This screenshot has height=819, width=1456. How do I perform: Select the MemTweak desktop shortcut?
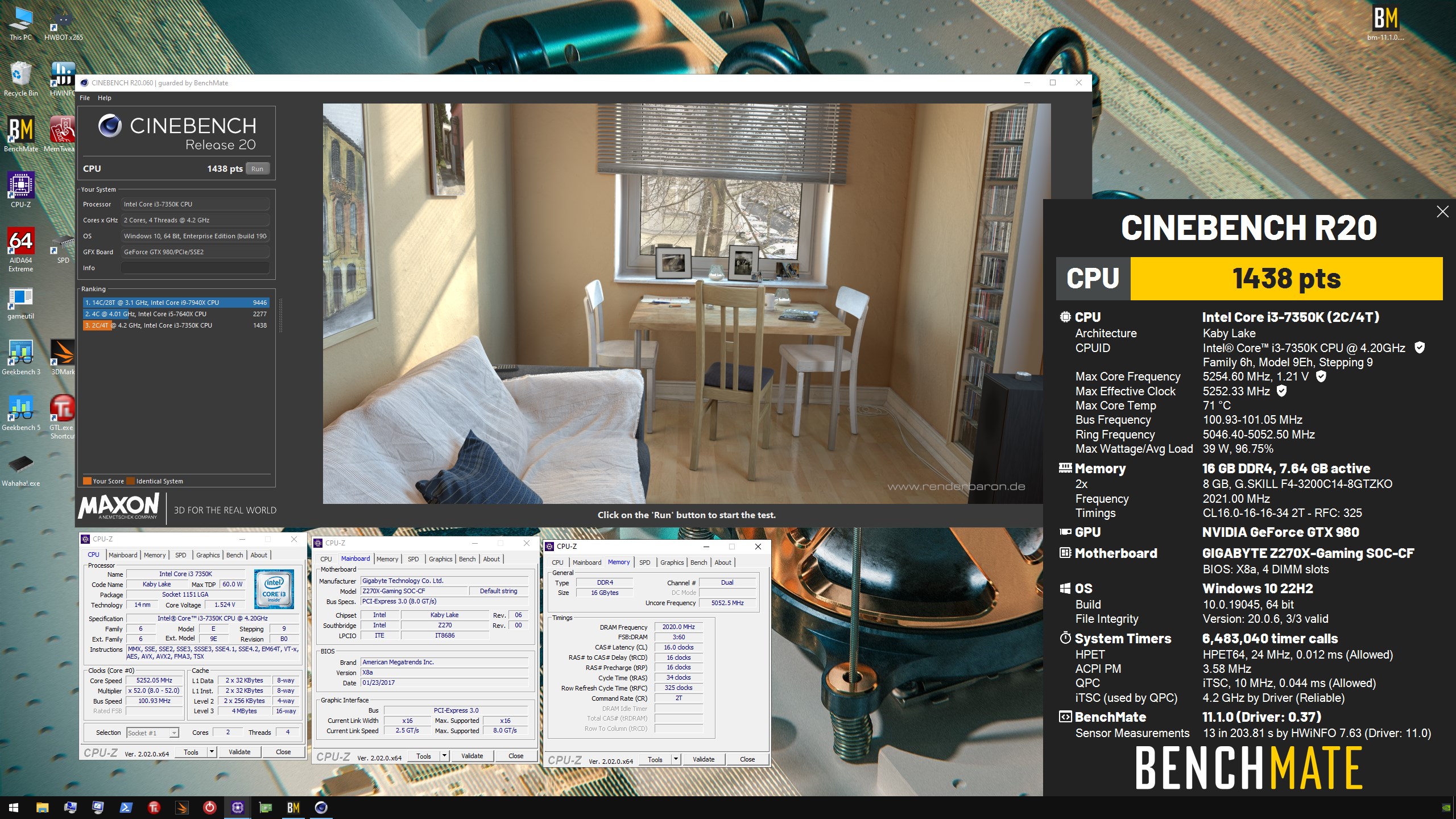tap(60, 135)
